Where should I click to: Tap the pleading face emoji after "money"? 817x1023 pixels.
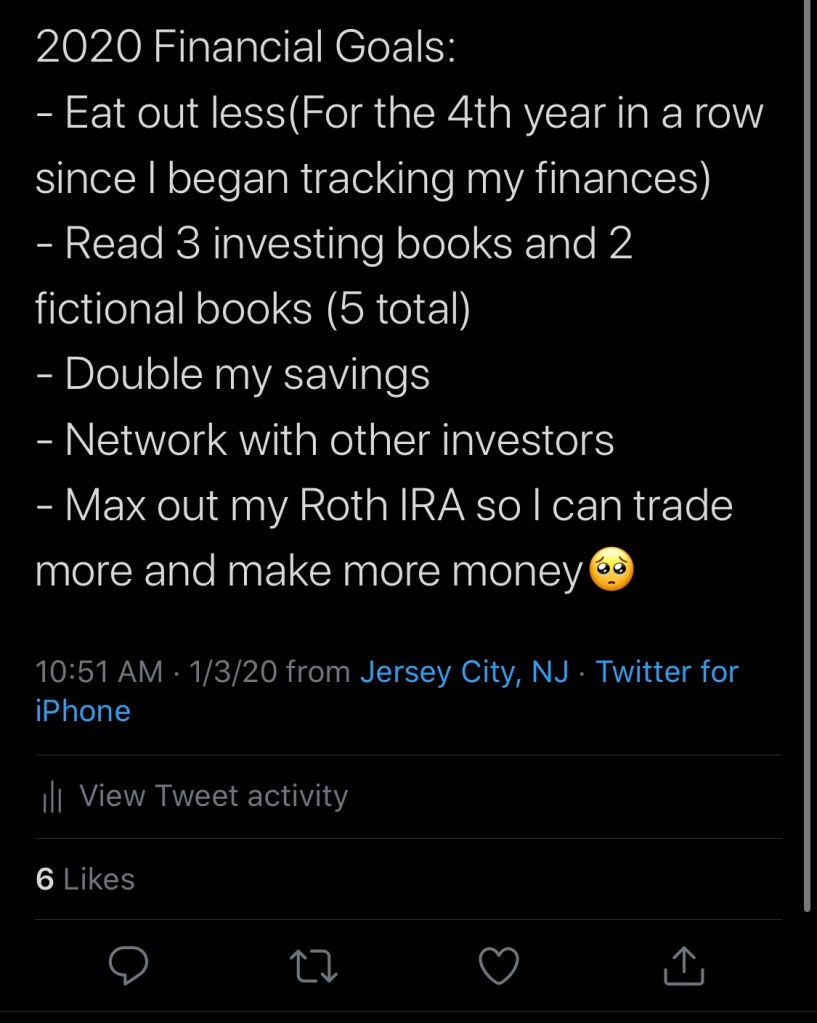[x=612, y=571]
